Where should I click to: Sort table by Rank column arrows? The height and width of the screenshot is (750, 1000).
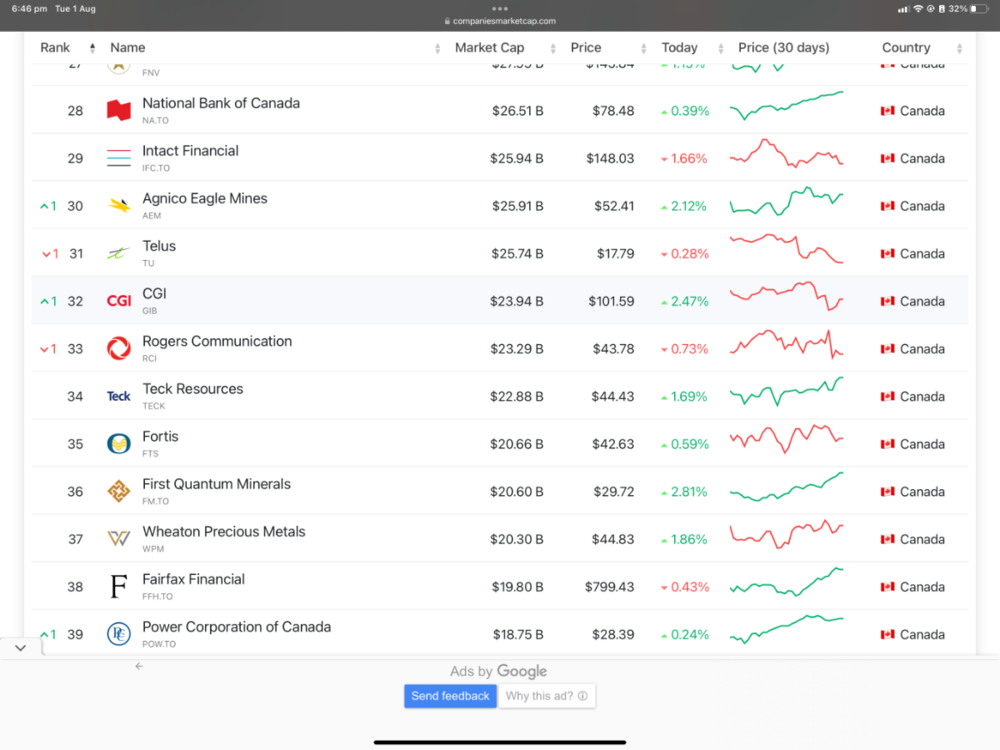[x=92, y=48]
